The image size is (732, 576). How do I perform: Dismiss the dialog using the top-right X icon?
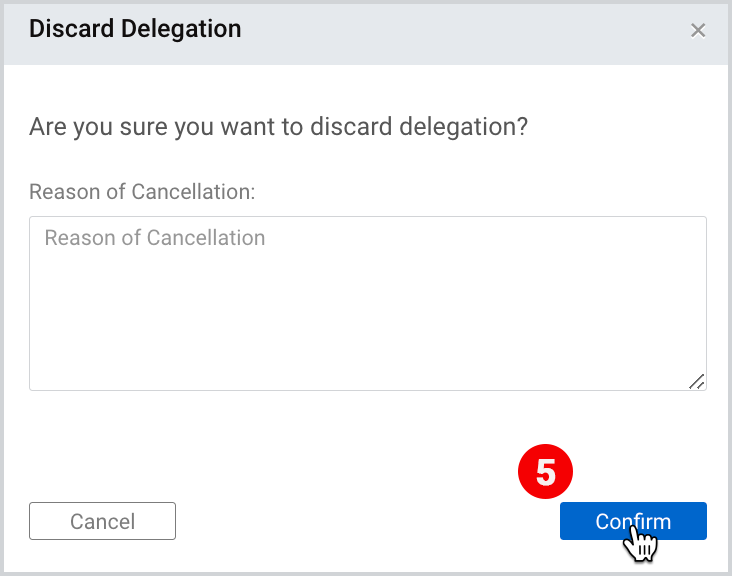point(698,30)
